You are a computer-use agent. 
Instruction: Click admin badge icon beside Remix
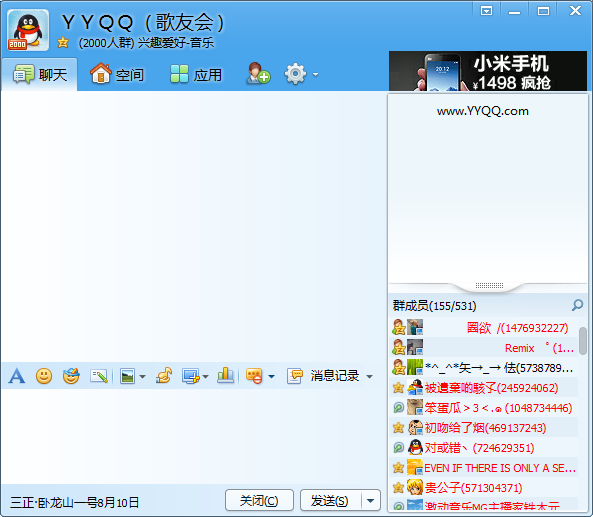399,347
